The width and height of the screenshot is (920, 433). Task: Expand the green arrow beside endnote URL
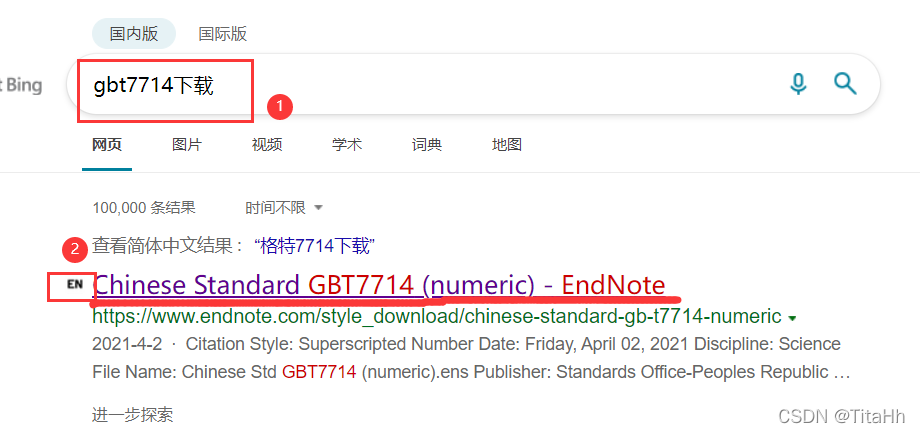point(792,318)
